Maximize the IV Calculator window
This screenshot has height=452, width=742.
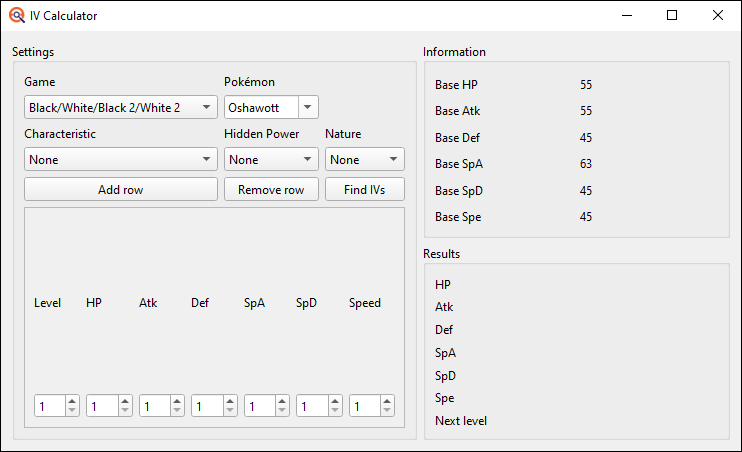coord(672,16)
